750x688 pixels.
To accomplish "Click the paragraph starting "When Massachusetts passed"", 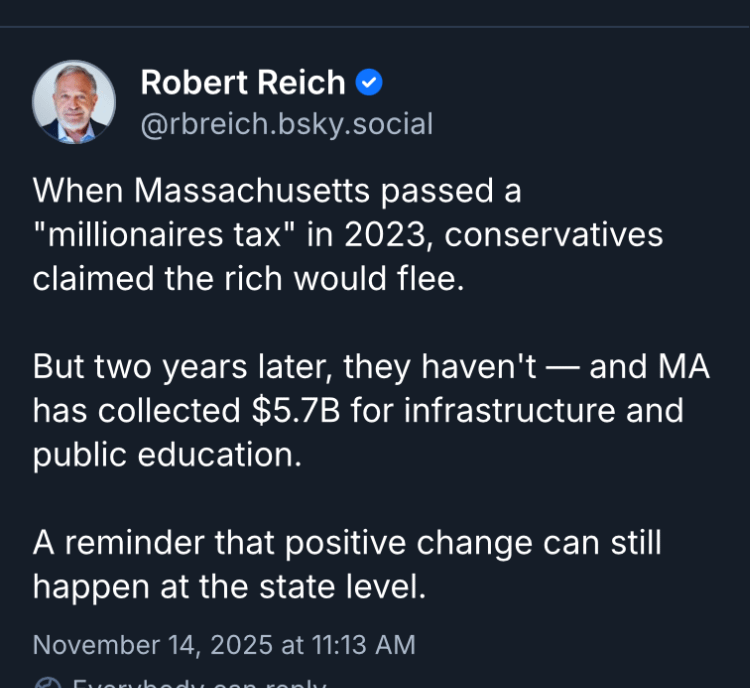I will (x=347, y=233).
